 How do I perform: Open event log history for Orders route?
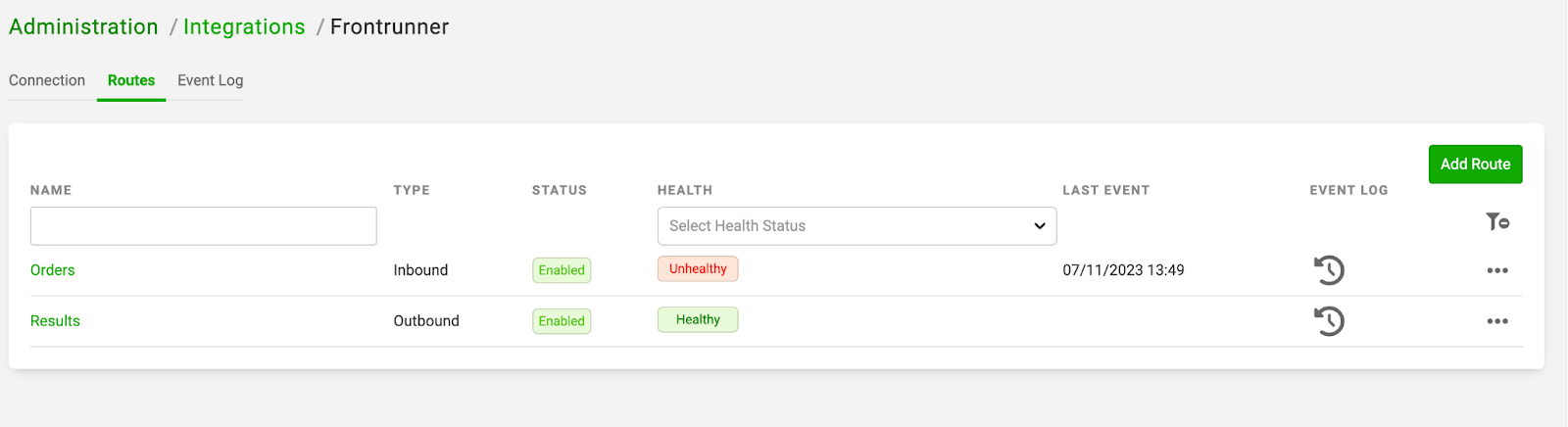click(x=1329, y=270)
